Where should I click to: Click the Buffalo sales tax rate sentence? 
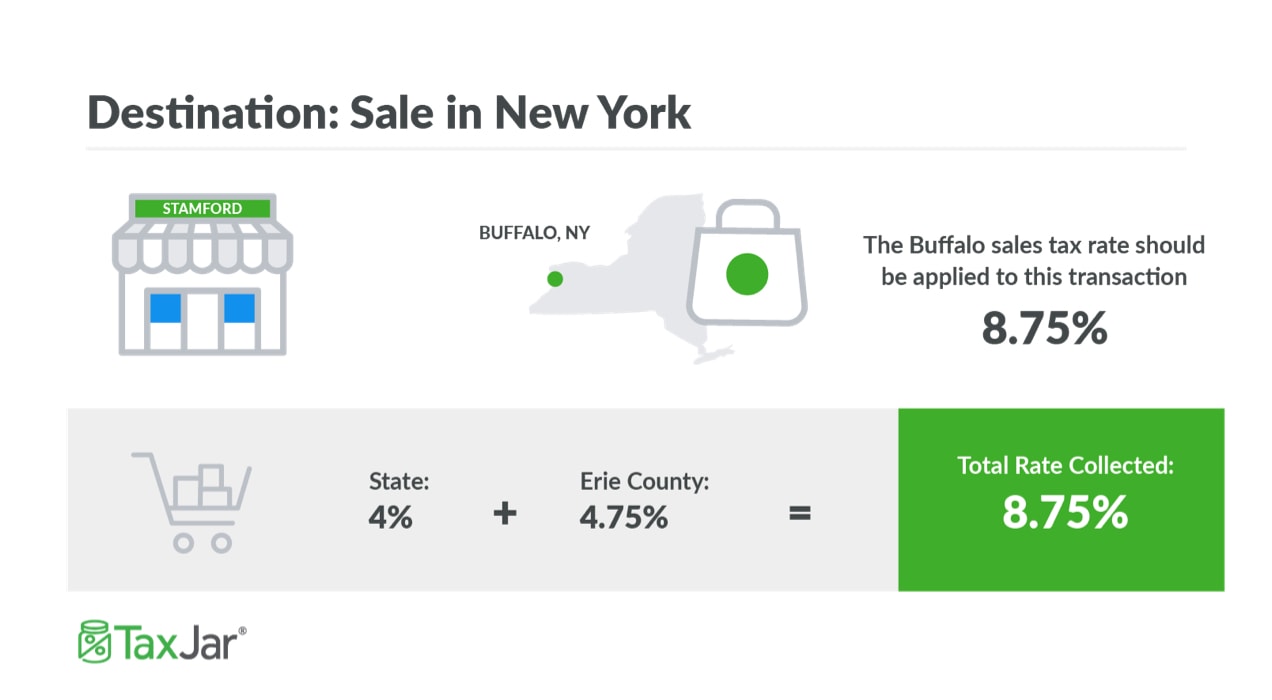tap(1034, 260)
